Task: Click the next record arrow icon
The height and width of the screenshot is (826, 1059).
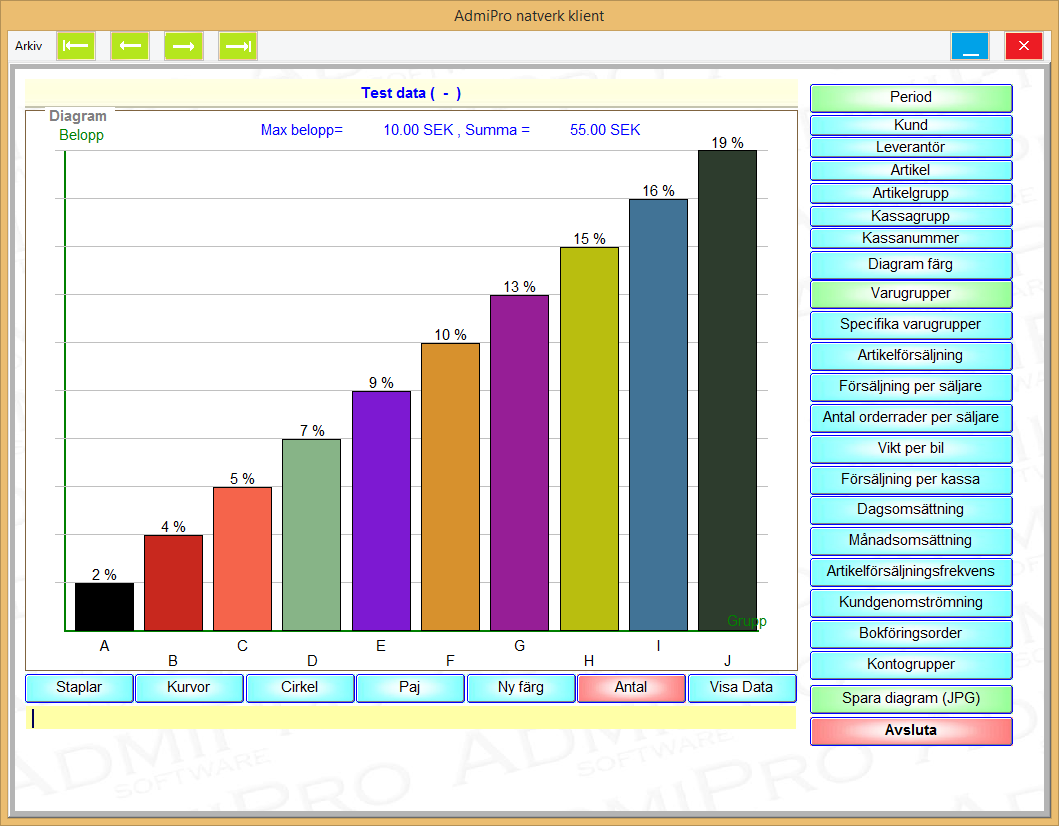Action: click(x=183, y=46)
